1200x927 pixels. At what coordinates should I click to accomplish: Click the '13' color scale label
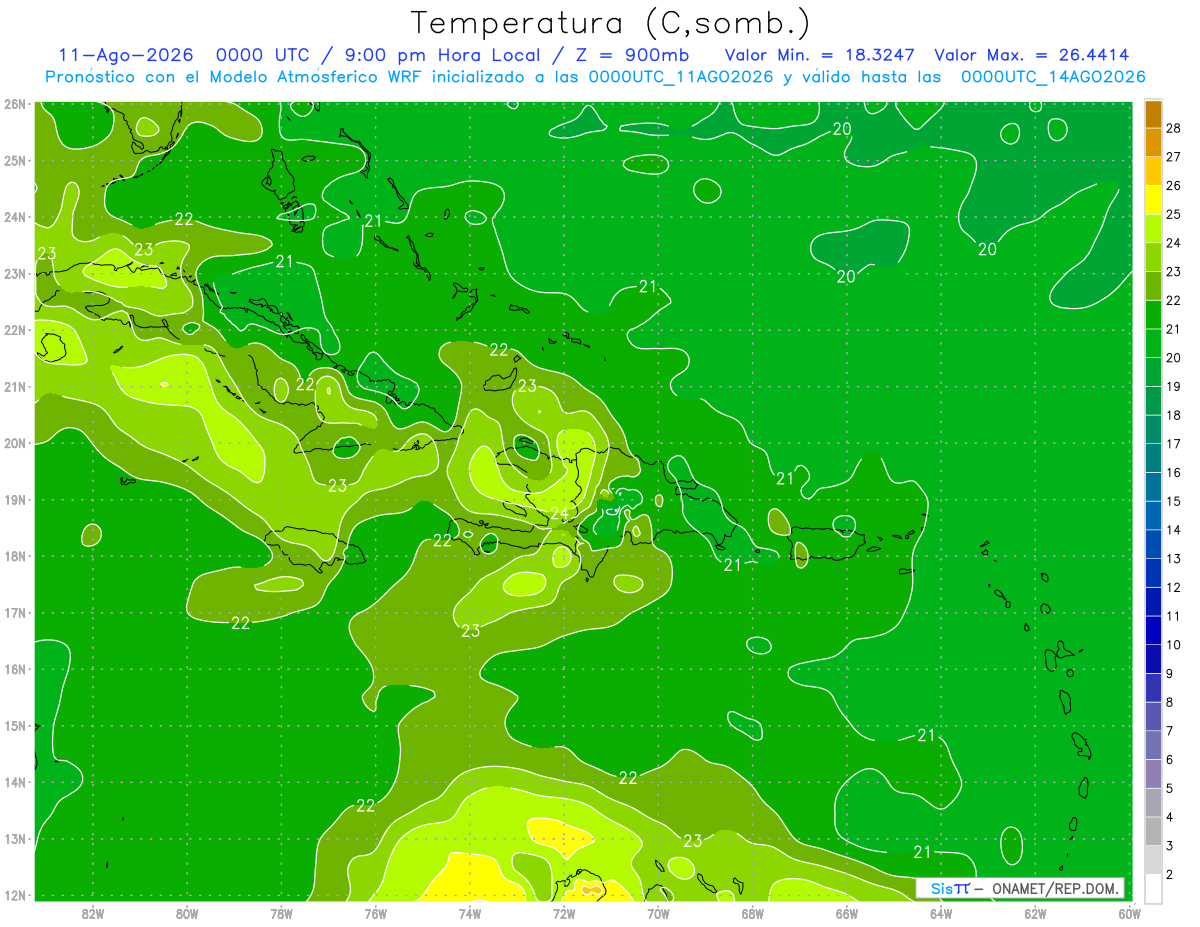tap(1175, 559)
